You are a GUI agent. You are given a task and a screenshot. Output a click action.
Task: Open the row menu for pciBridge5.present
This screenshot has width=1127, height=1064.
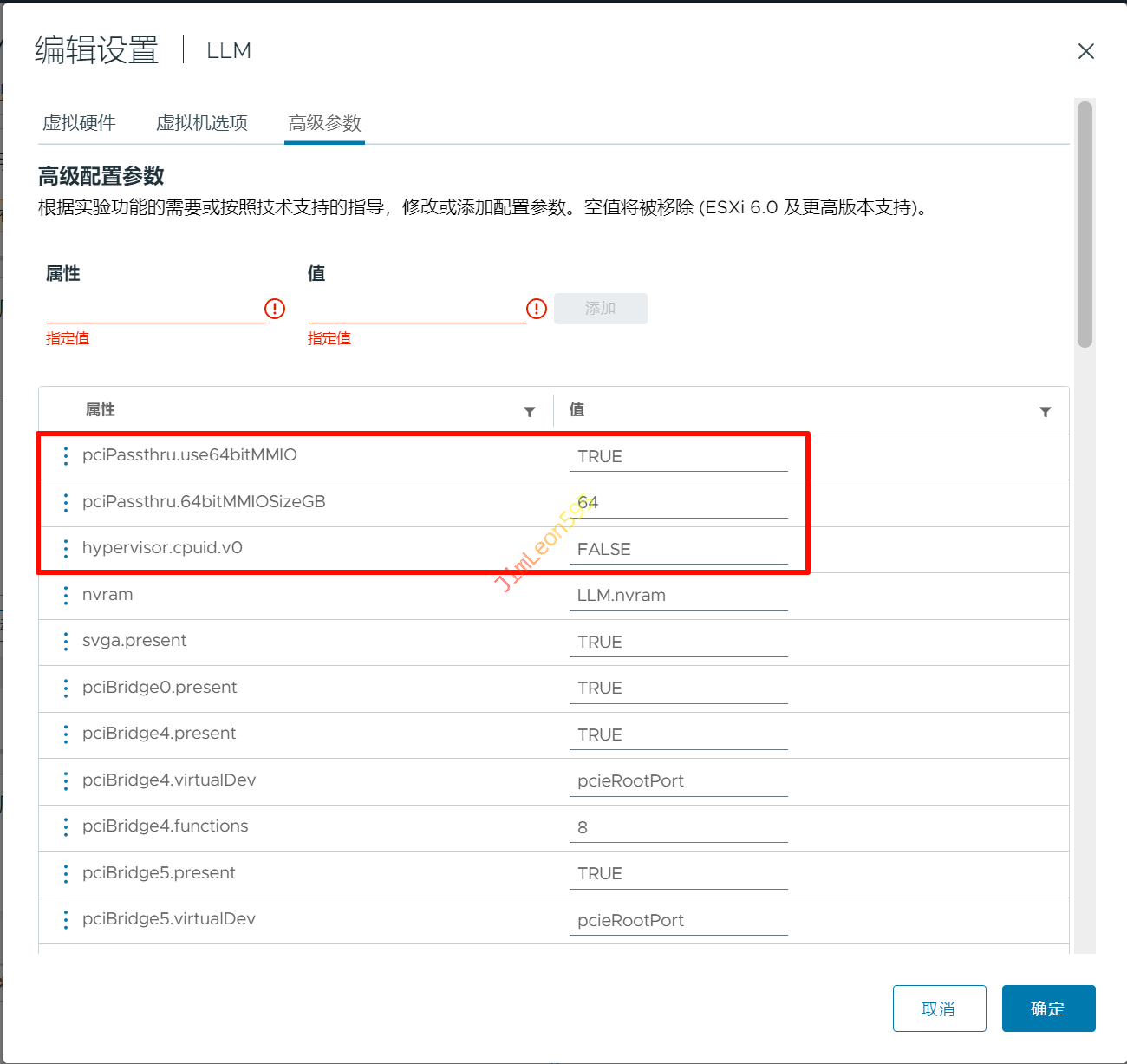tap(66, 874)
